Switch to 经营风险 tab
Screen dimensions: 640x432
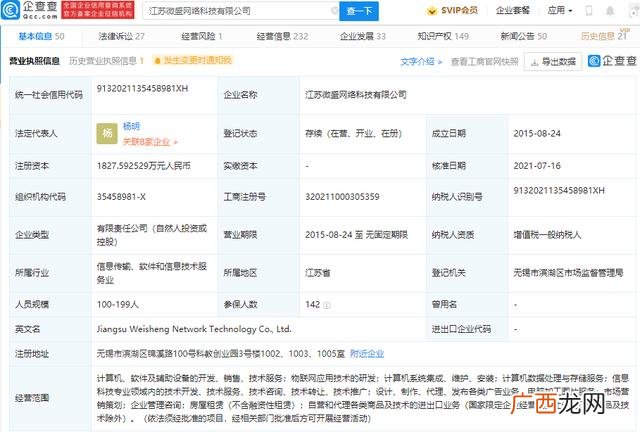[202, 36]
